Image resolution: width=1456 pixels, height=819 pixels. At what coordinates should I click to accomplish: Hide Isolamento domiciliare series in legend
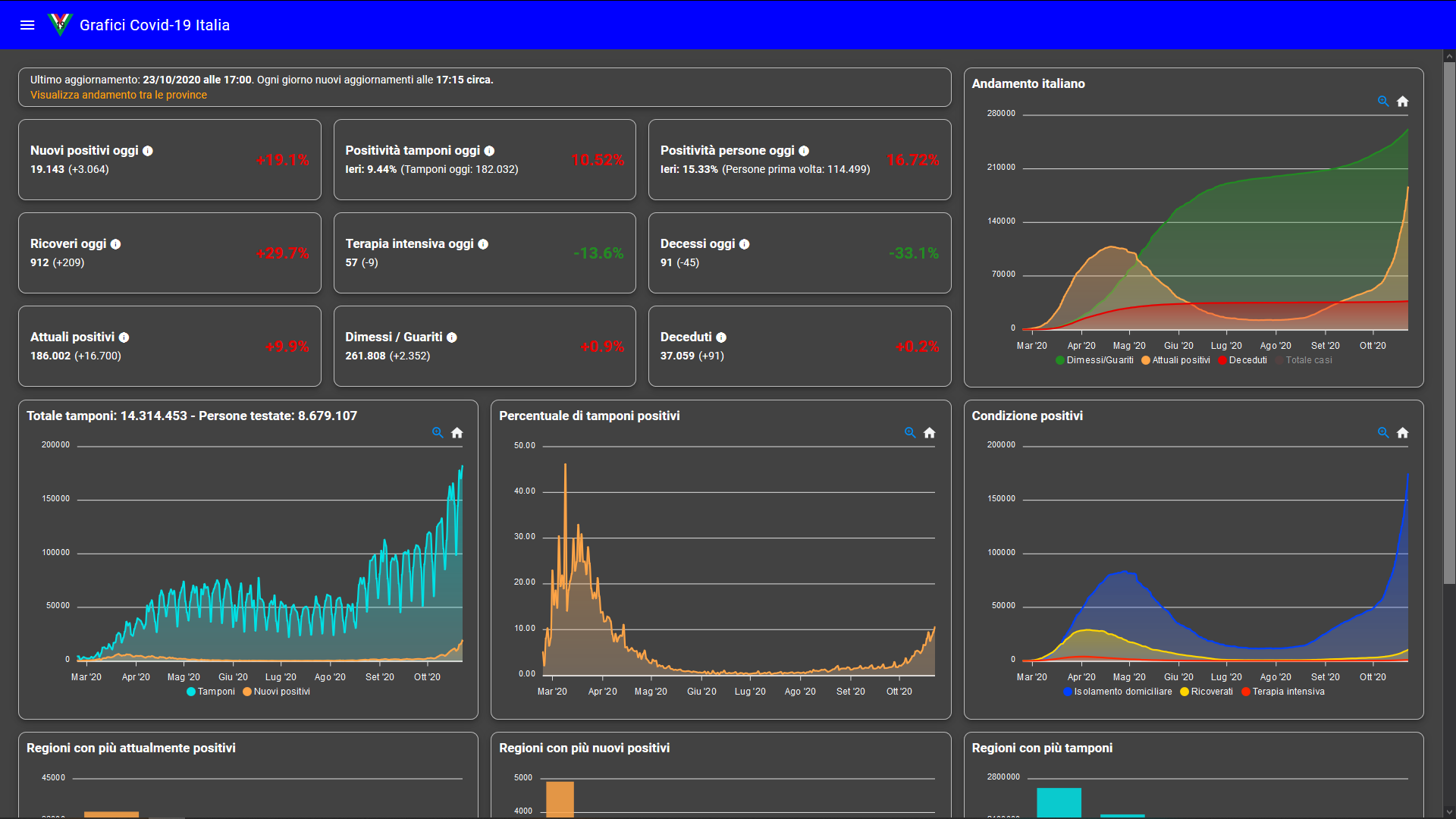[1122, 692]
